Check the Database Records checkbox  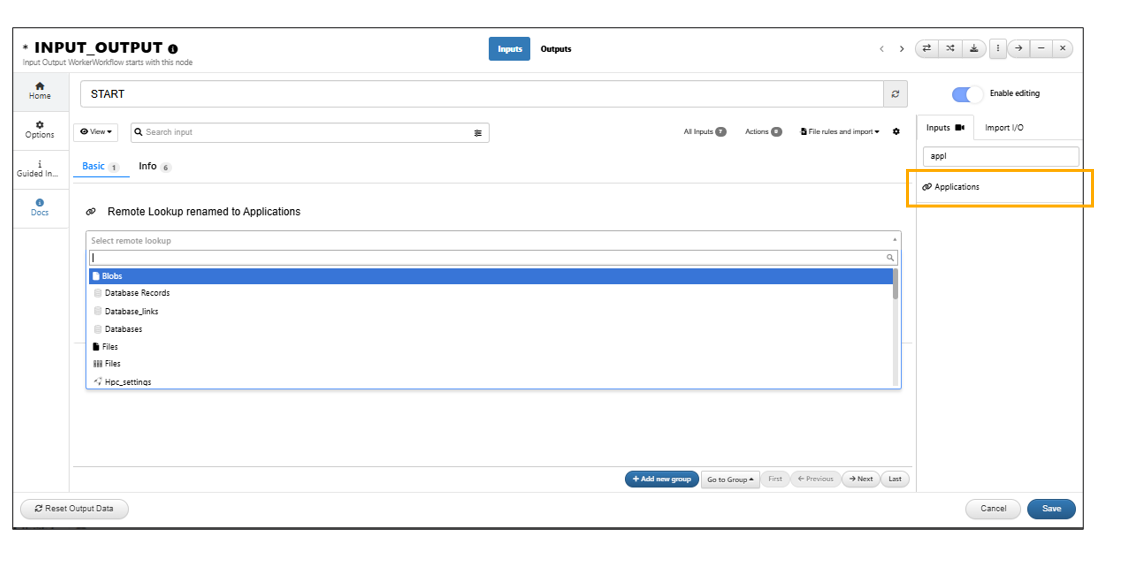click(x=98, y=293)
